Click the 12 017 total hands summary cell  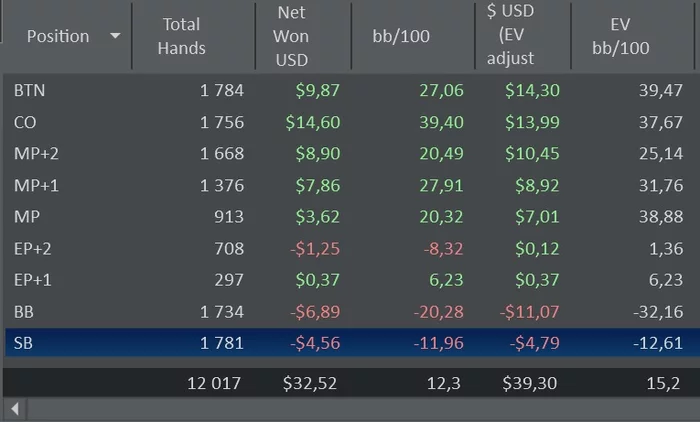pos(214,382)
